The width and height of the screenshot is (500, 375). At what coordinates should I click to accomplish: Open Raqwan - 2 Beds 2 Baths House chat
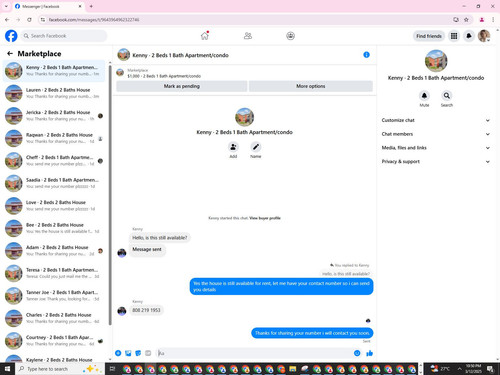click(54, 138)
